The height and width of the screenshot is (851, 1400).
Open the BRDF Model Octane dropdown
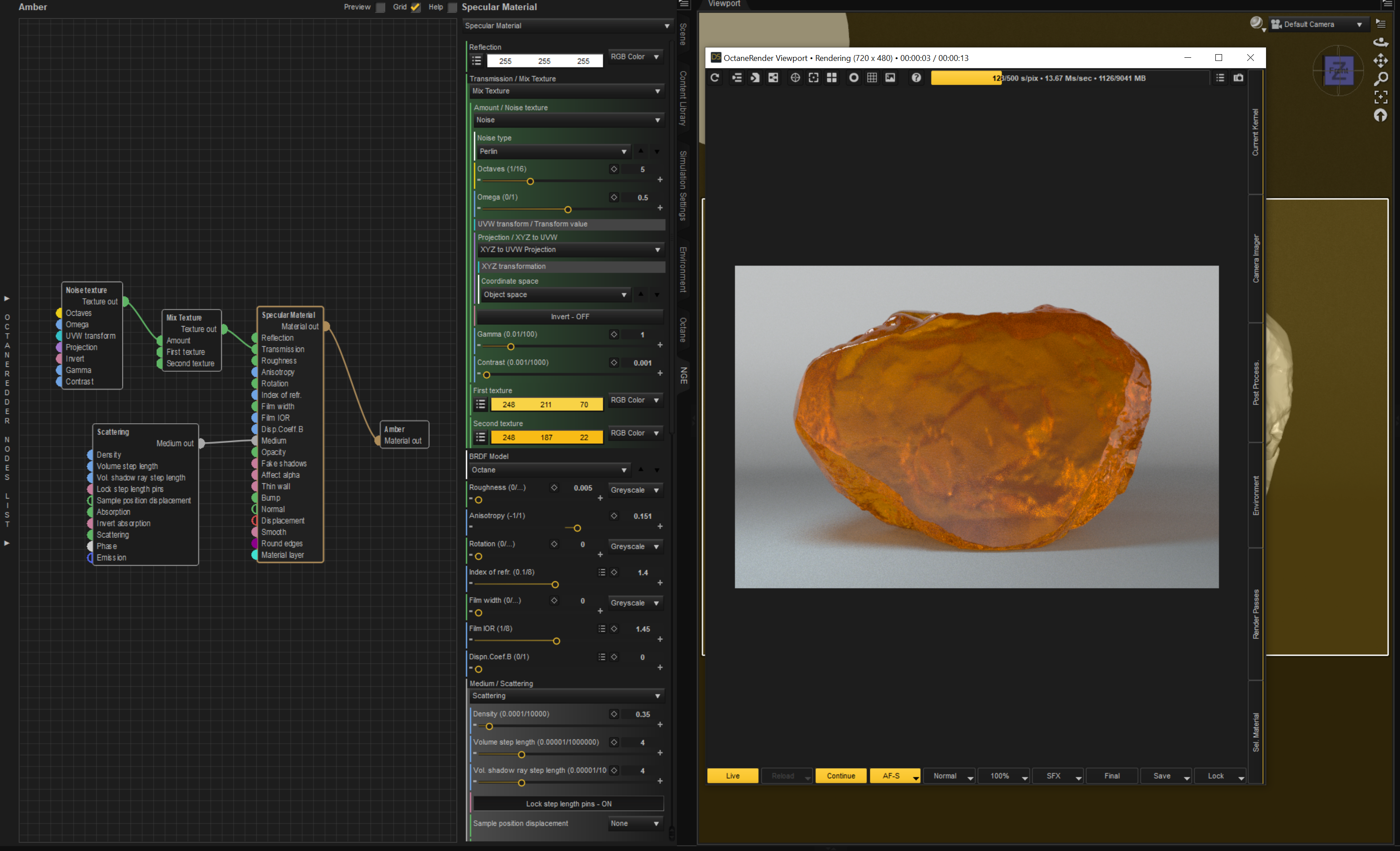[x=549, y=470]
